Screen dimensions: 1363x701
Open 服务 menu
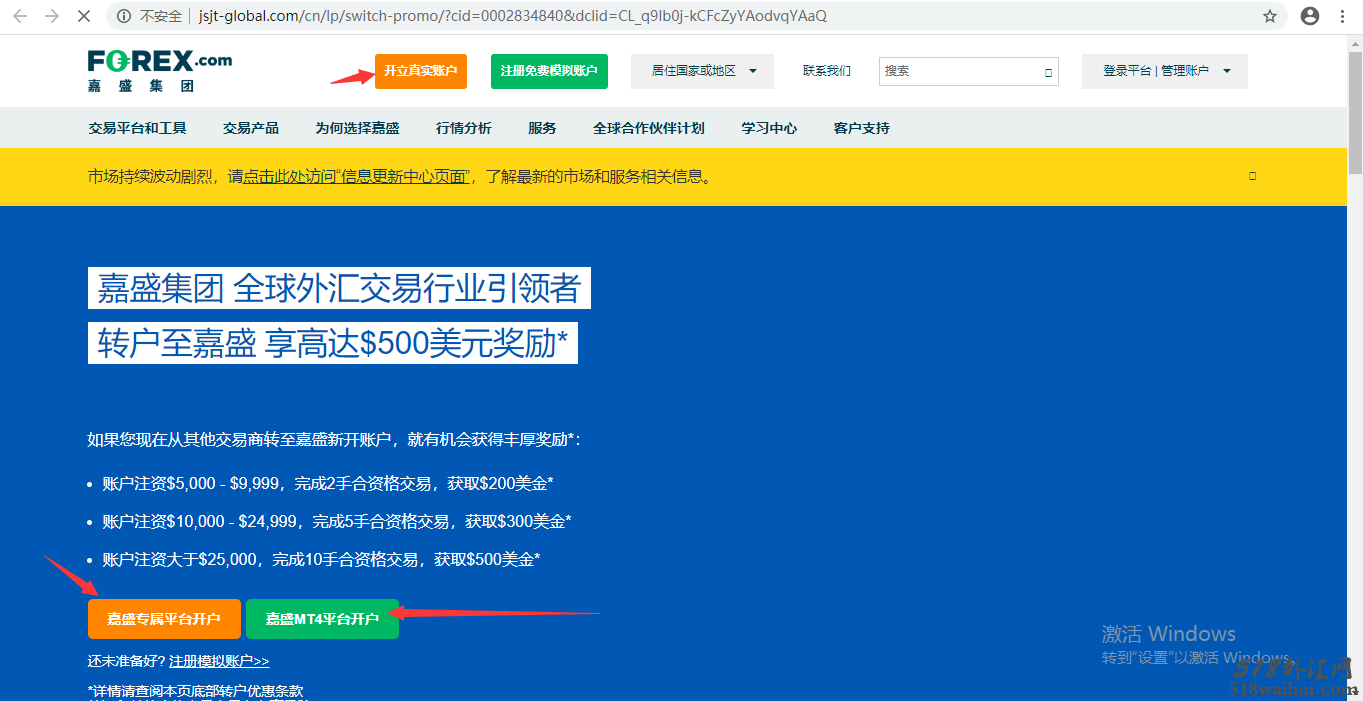point(542,128)
